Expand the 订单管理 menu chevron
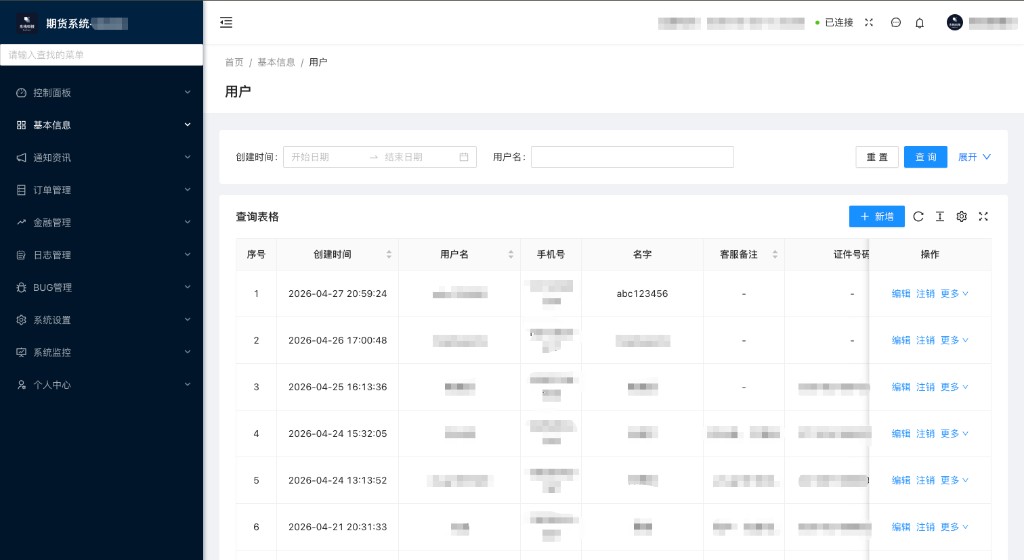1024x560 pixels. click(x=187, y=189)
